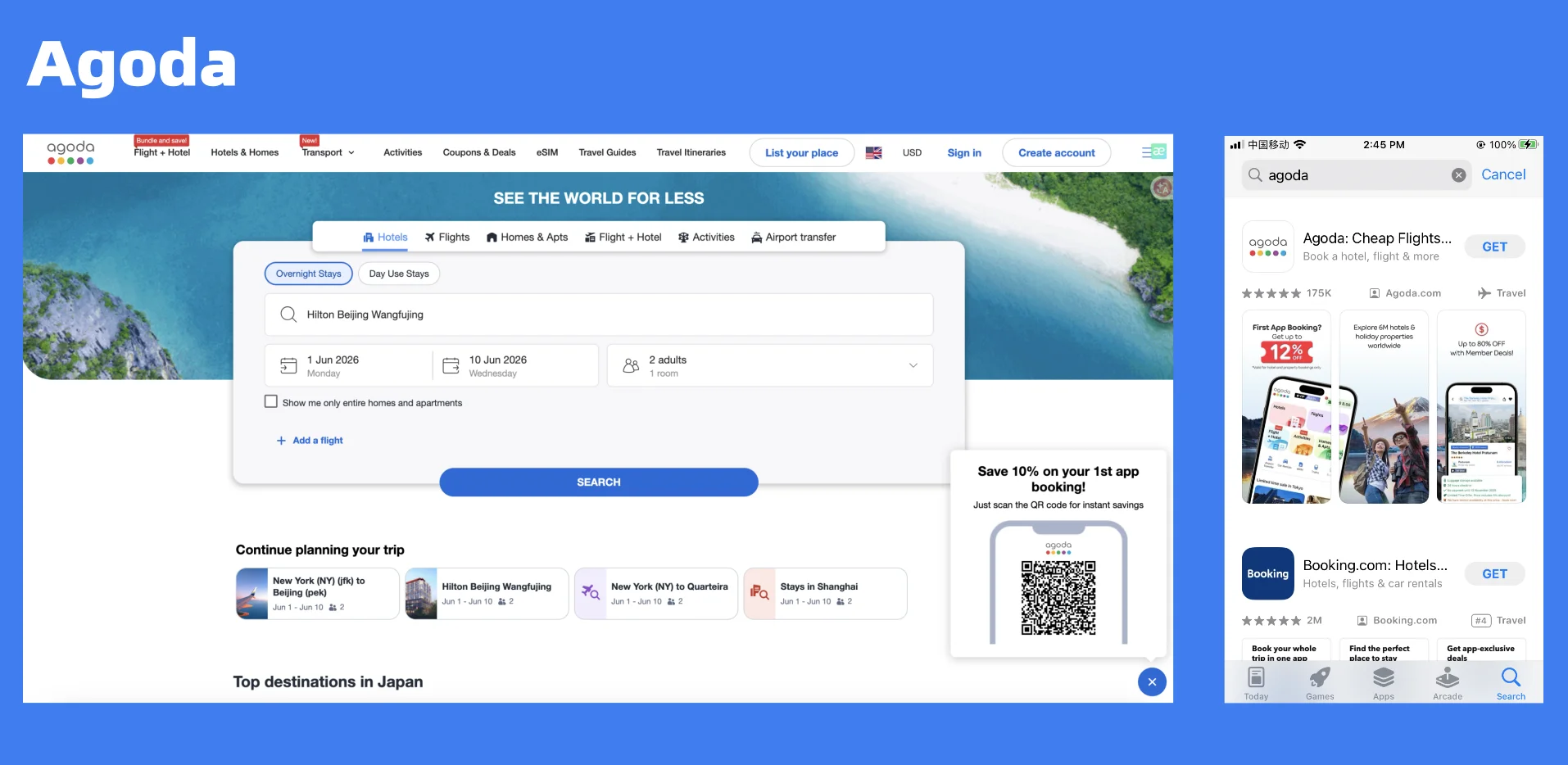Viewport: 1568px width, 765px height.
Task: Click the check-in calendar icon
Action: (288, 365)
